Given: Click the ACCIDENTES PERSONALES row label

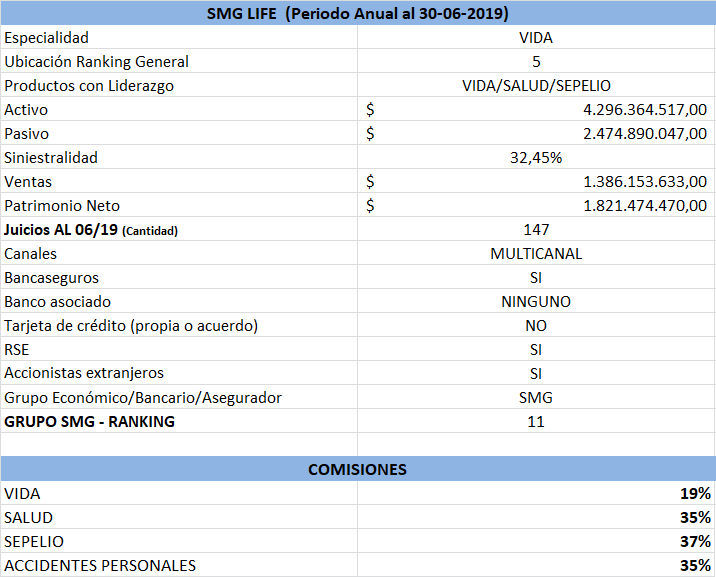Looking at the screenshot, I should click(x=179, y=565).
